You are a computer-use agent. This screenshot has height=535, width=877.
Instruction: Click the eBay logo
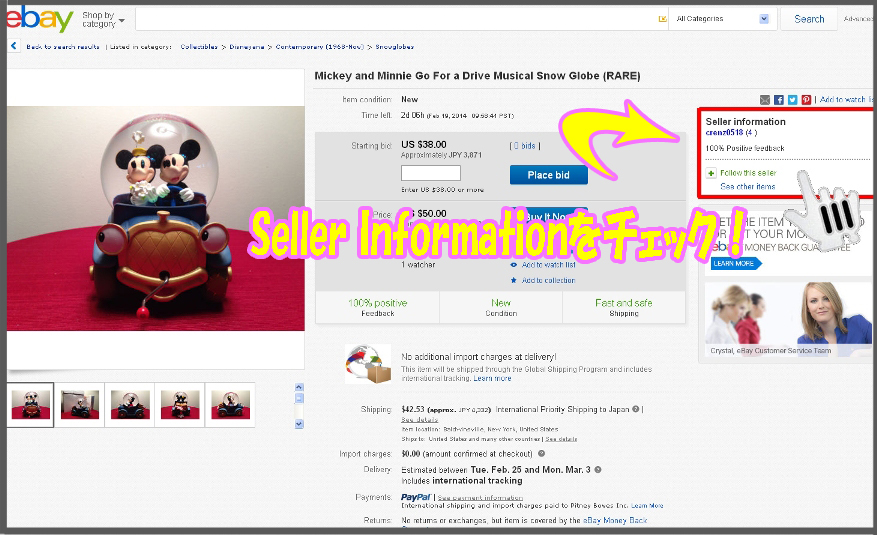(x=39, y=19)
